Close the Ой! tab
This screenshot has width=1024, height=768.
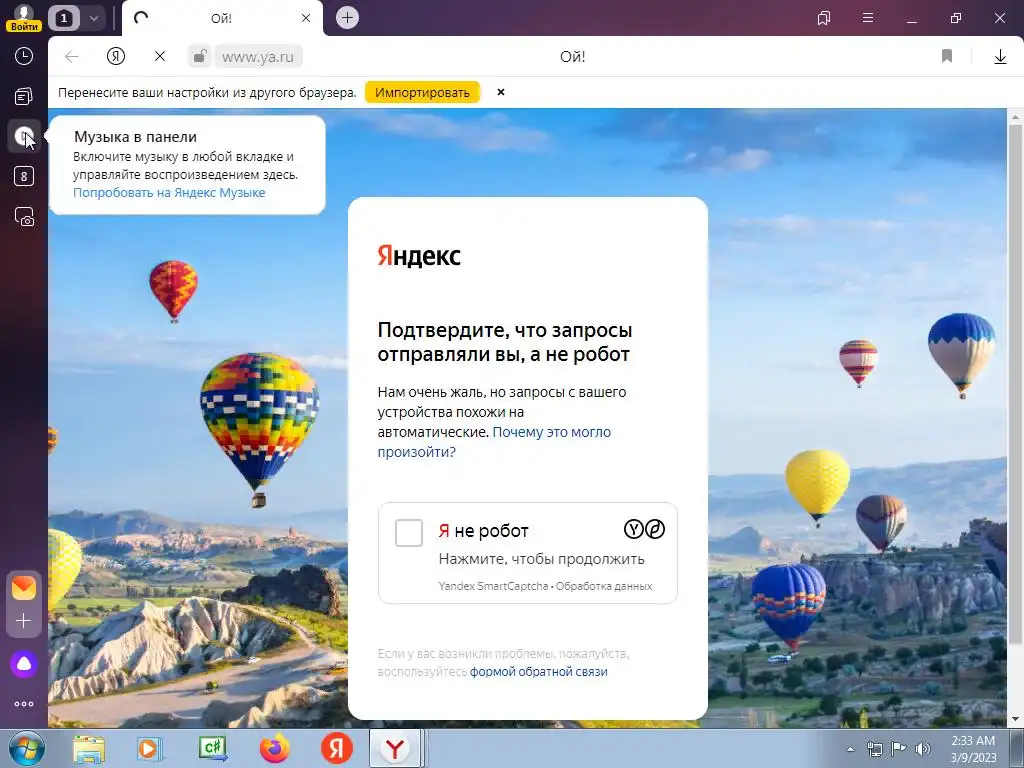306,18
